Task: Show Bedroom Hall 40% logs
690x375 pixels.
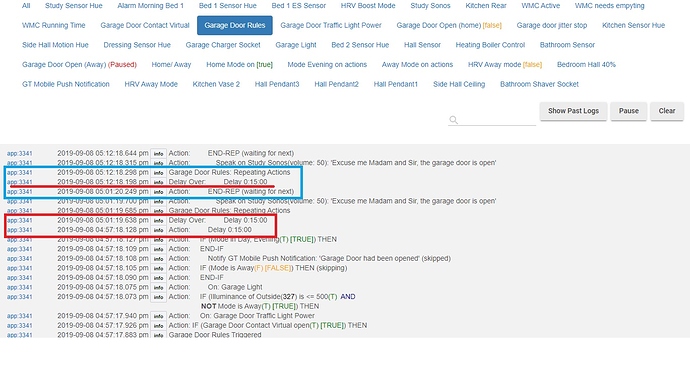Action: (586, 65)
